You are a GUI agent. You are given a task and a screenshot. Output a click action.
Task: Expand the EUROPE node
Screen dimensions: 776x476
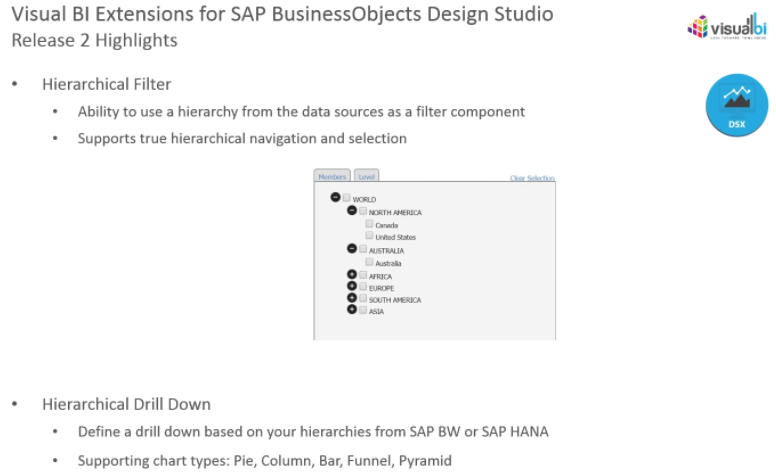pos(352,287)
